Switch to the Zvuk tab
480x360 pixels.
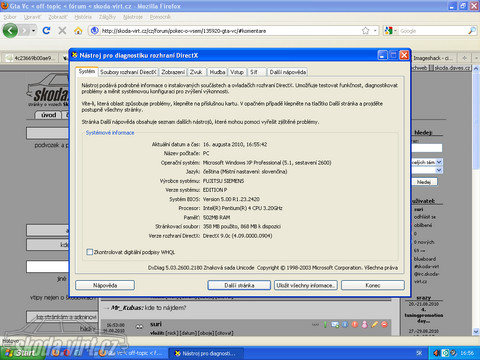(x=196, y=72)
